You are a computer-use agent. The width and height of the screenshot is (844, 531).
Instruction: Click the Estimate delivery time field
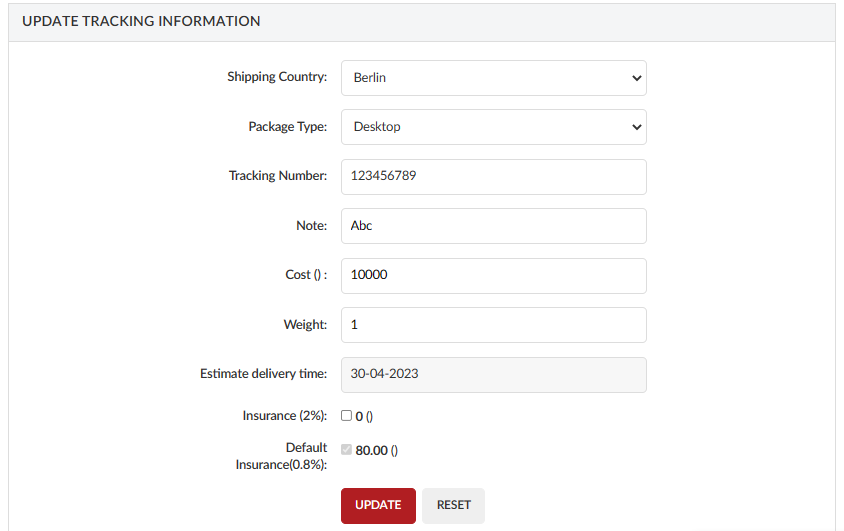coord(494,374)
